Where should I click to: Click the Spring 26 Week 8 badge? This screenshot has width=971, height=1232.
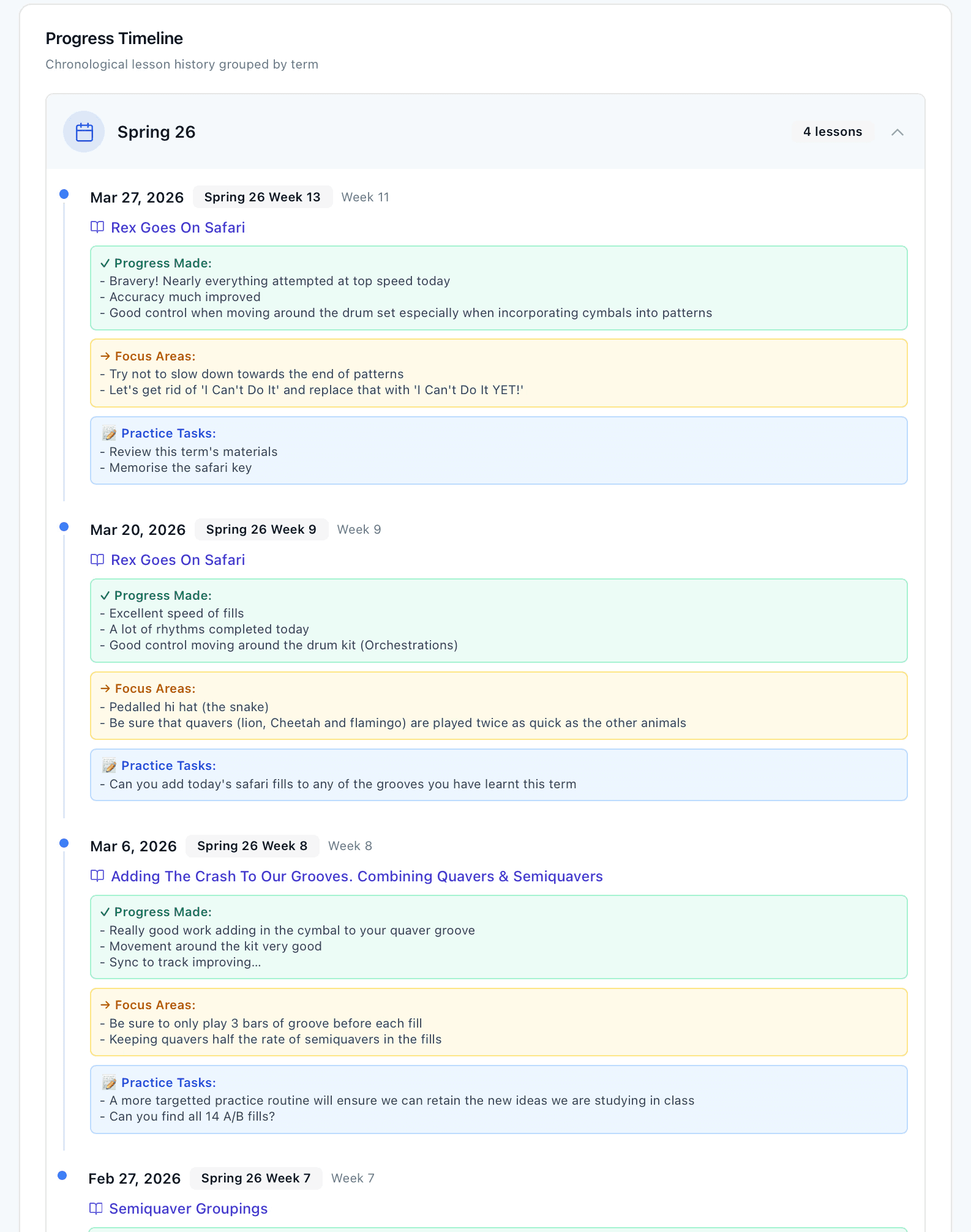[x=252, y=846]
